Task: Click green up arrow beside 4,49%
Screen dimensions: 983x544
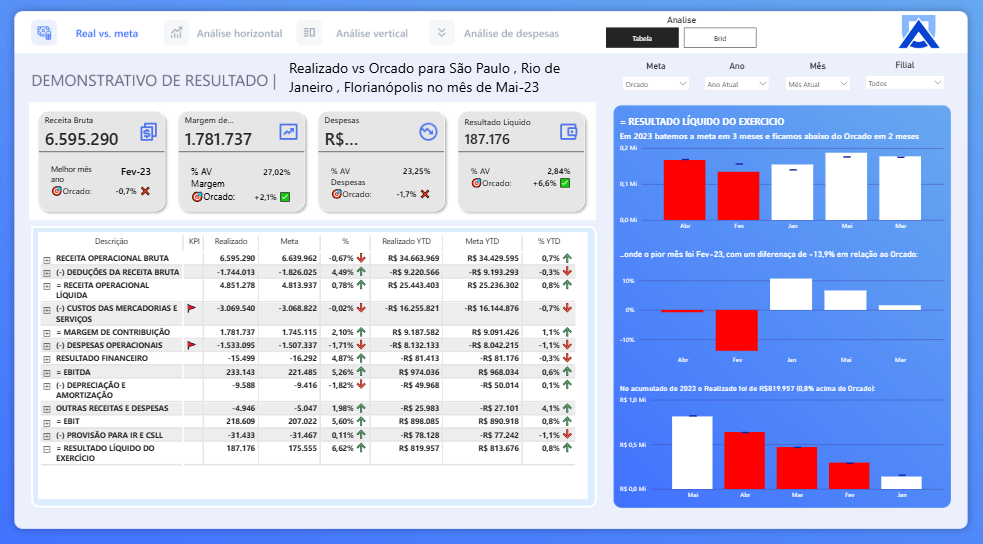Action: (x=361, y=272)
